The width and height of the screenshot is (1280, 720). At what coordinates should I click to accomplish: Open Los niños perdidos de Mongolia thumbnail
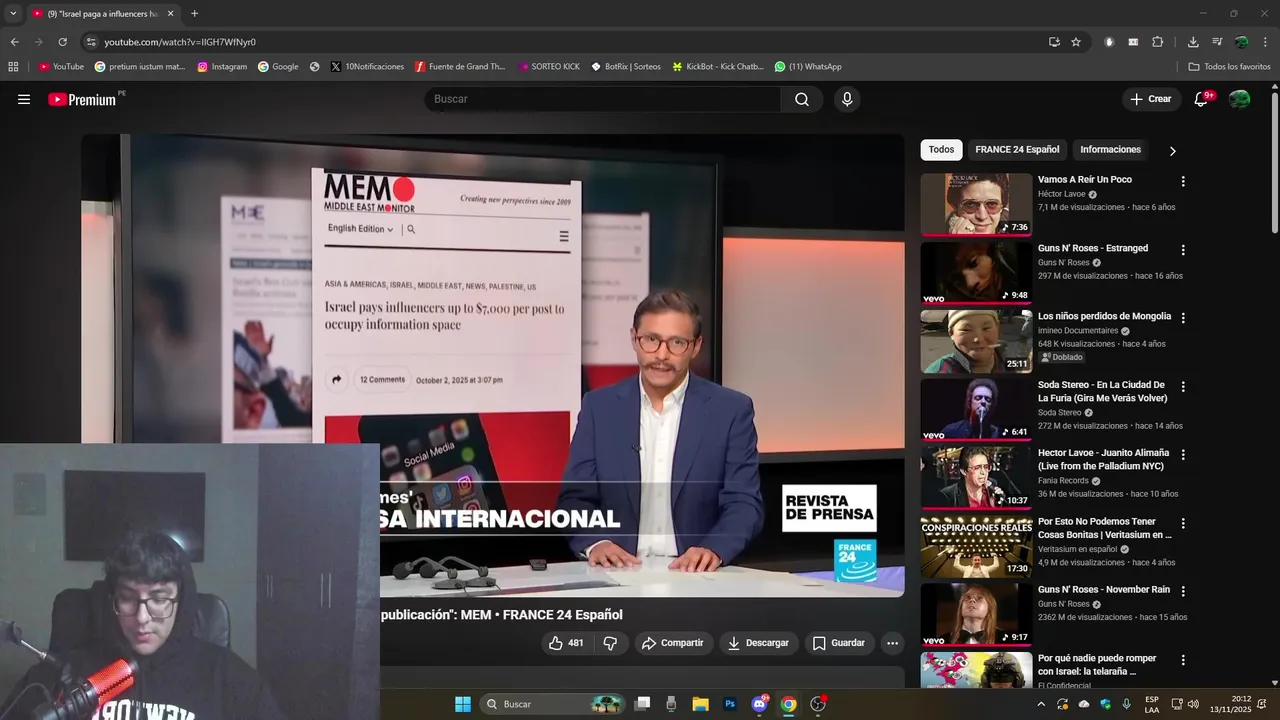[976, 341]
